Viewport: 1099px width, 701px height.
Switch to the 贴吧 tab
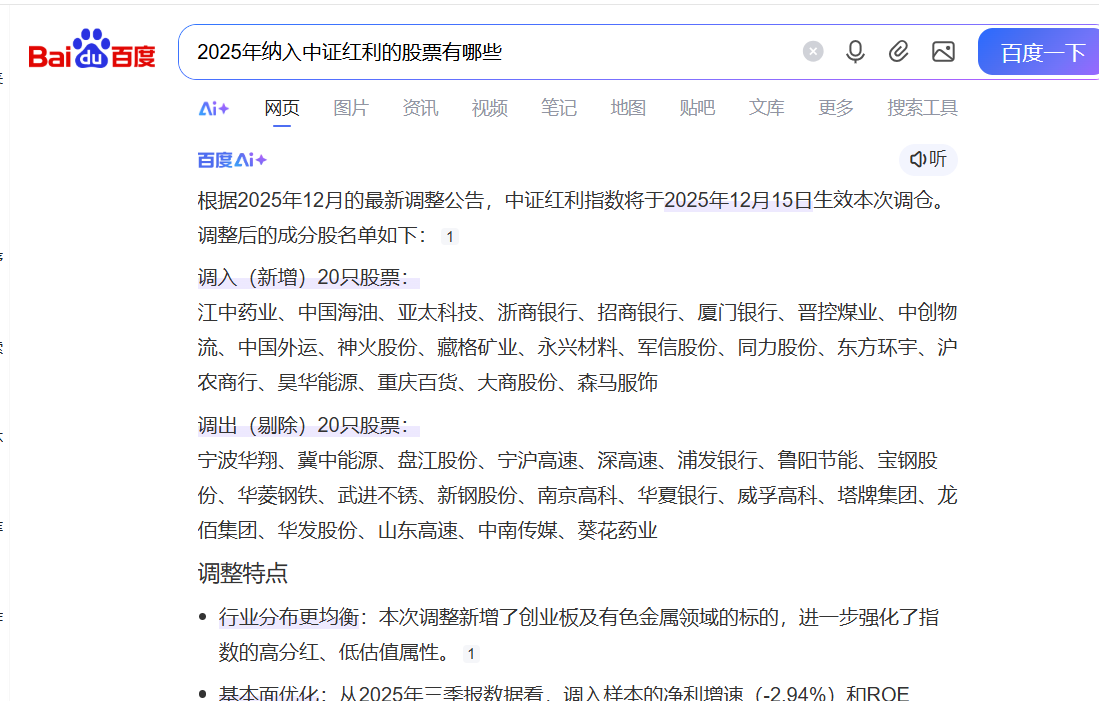(x=697, y=108)
